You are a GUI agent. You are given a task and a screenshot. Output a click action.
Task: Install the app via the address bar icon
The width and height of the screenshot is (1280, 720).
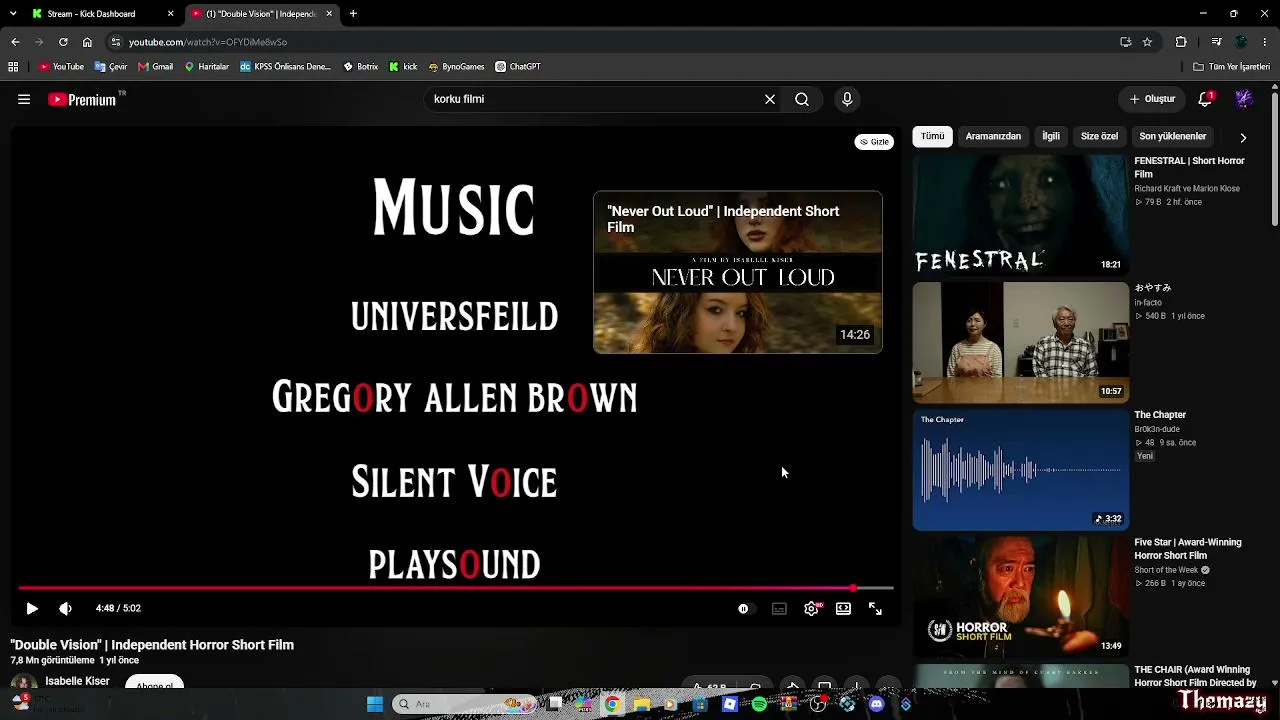(1126, 42)
